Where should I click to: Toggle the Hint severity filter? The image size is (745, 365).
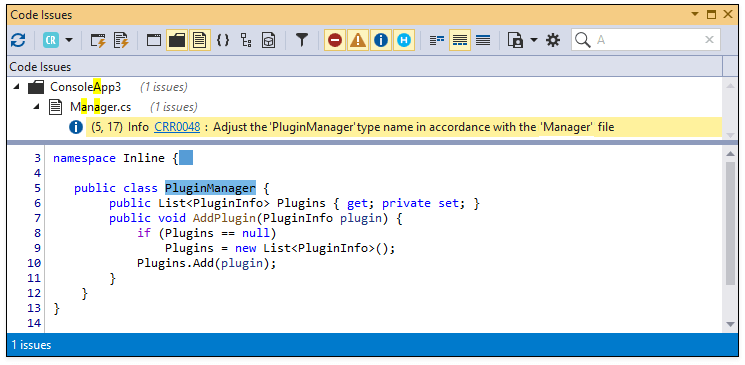pyautogui.click(x=404, y=40)
